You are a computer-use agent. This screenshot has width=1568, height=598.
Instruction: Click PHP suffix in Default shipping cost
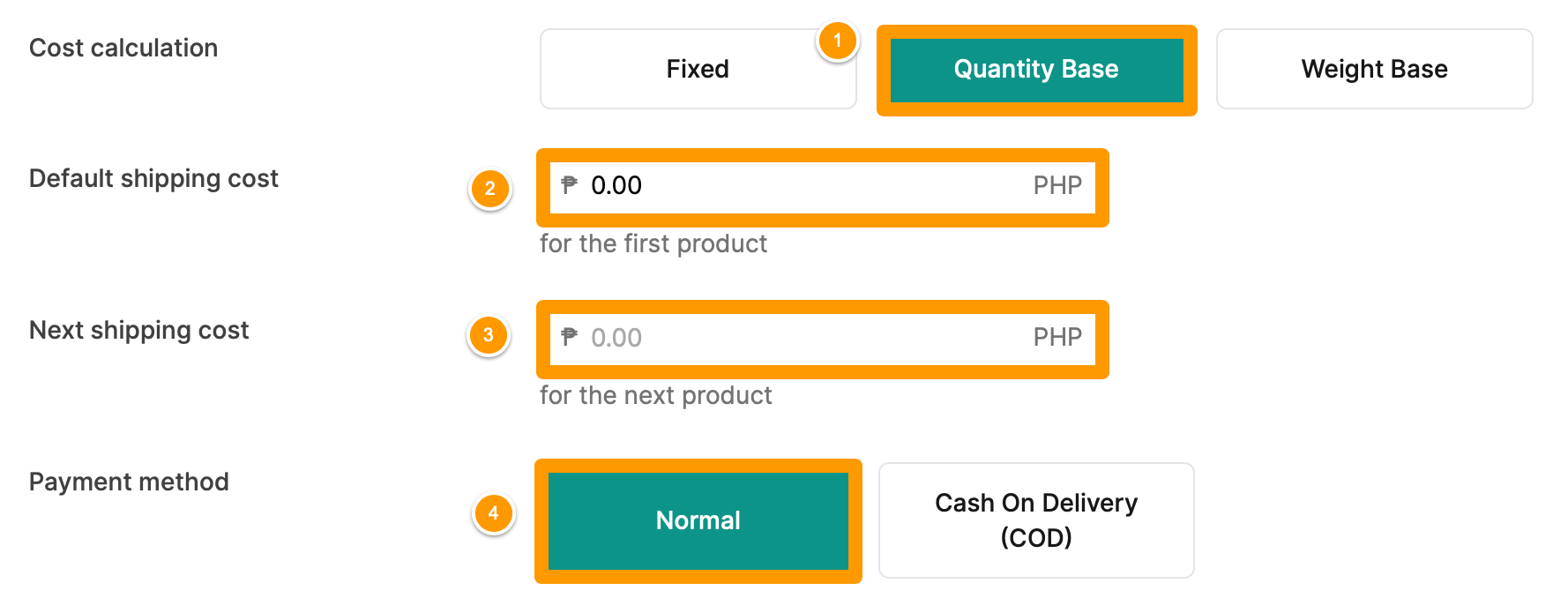click(x=1057, y=185)
